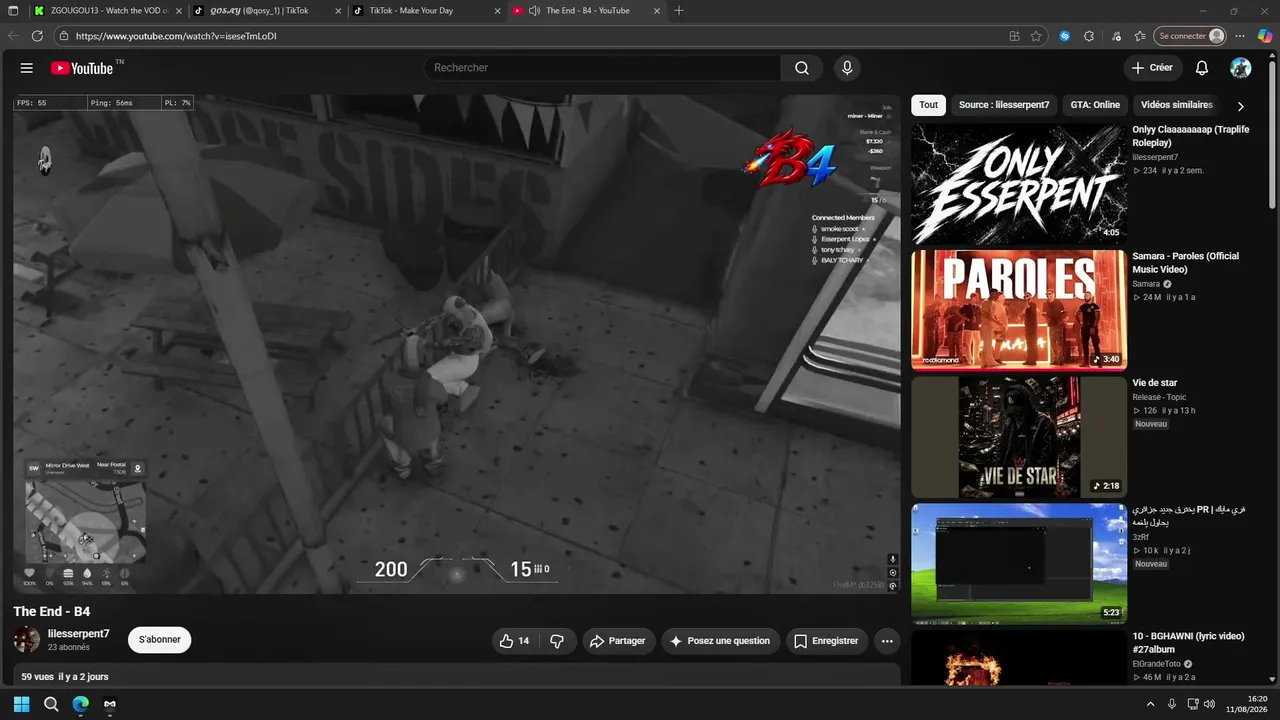Select the GTA: Online filter chip
Viewport: 1280px width, 720px height.
pyautogui.click(x=1095, y=105)
